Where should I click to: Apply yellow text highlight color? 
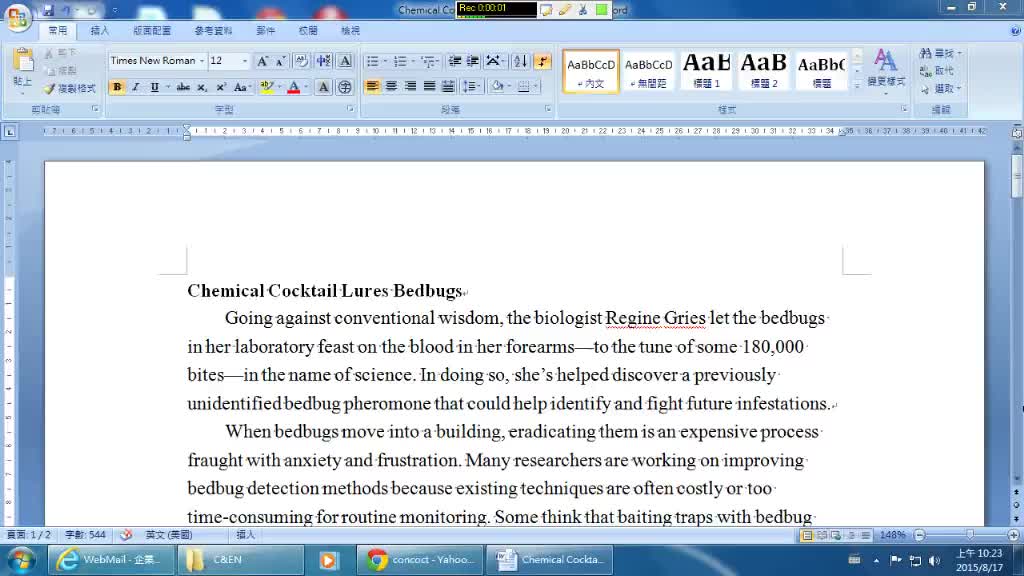pos(266,87)
